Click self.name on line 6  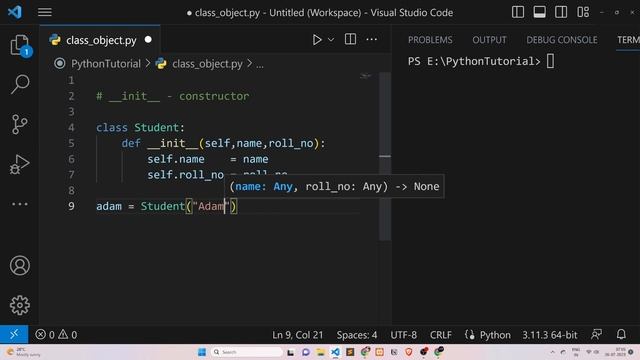coord(176,159)
